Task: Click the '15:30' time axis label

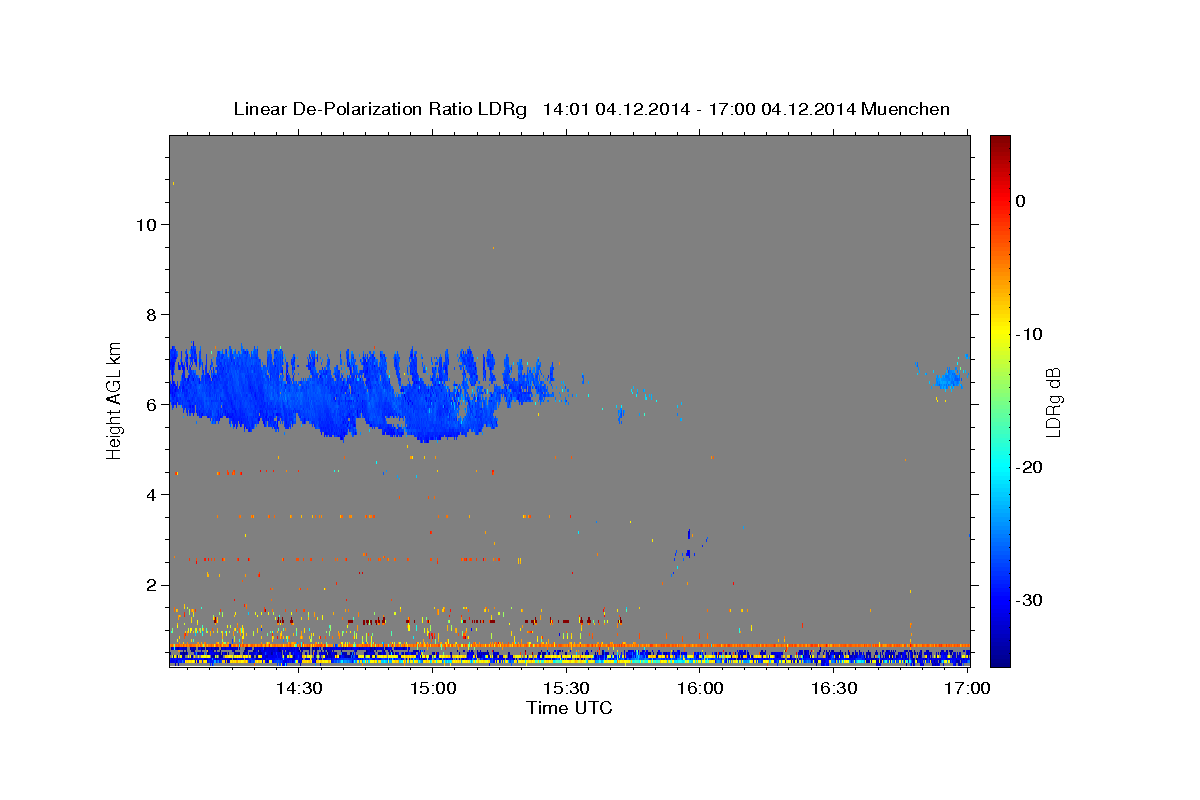Action: point(566,688)
